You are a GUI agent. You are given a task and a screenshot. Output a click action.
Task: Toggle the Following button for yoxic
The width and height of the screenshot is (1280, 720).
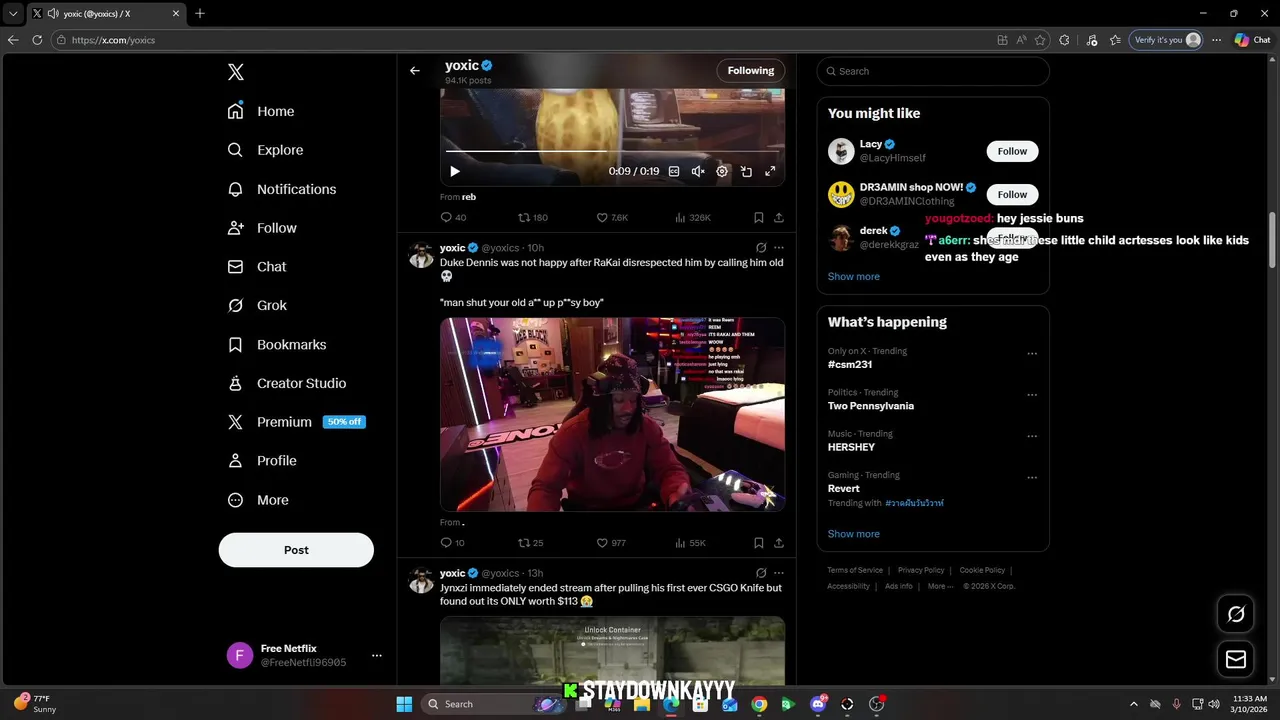(x=751, y=71)
